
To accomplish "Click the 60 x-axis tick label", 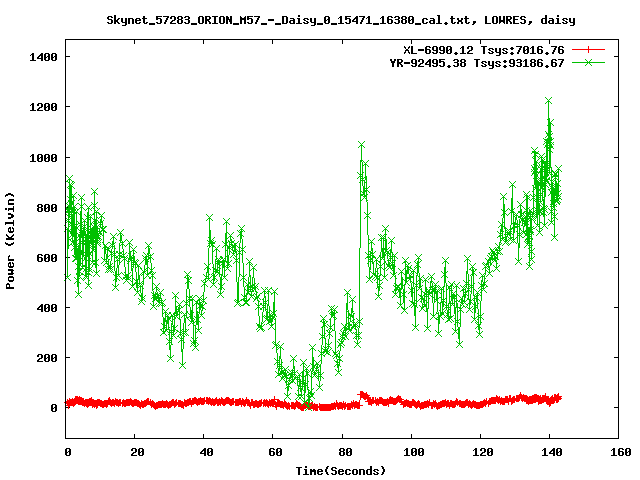I will click(x=276, y=452).
